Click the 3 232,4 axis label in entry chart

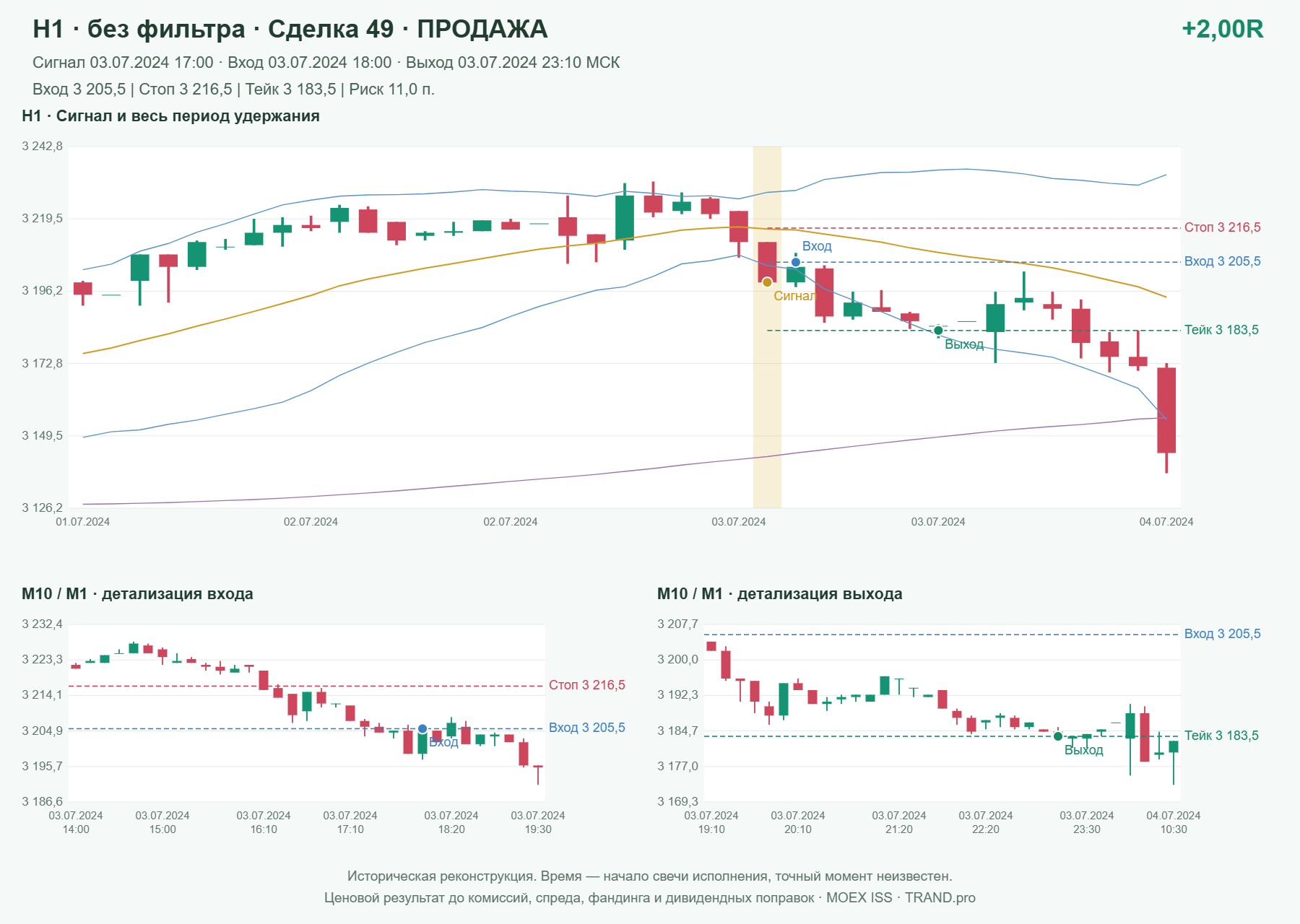[x=42, y=624]
